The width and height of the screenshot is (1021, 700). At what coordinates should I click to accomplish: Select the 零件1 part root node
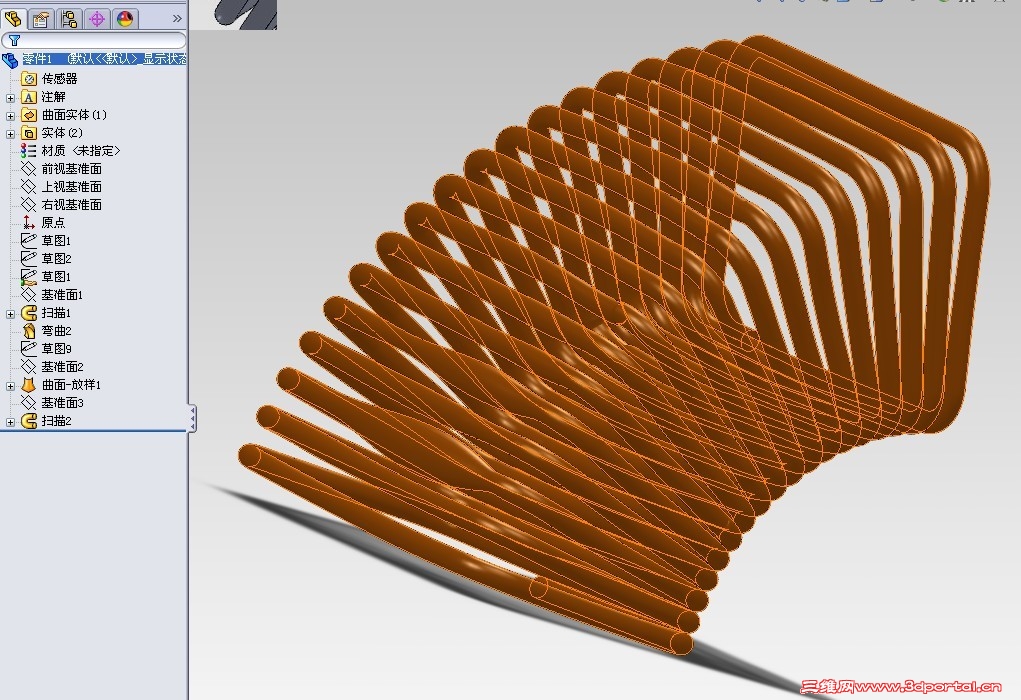94,59
